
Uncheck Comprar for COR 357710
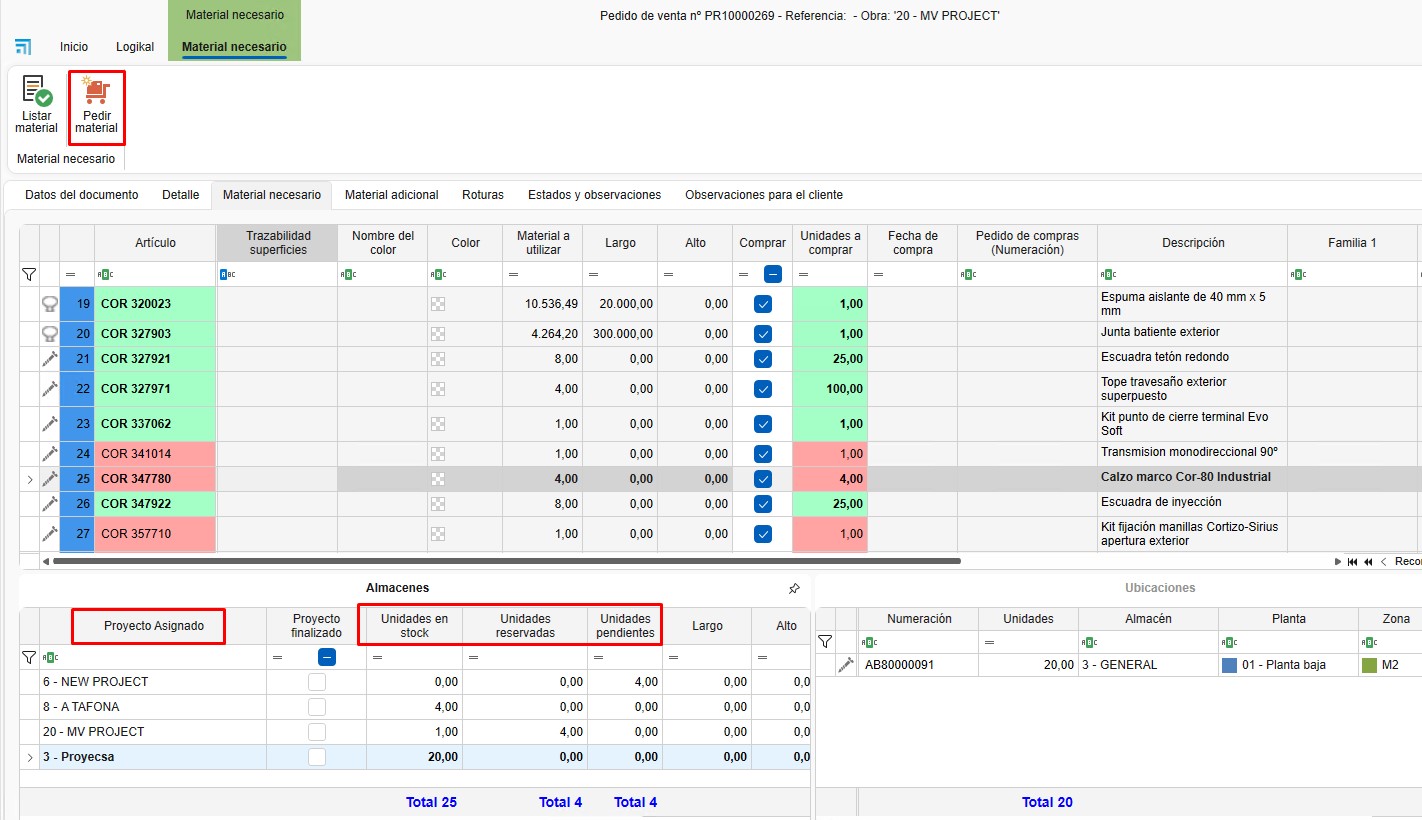coord(763,534)
